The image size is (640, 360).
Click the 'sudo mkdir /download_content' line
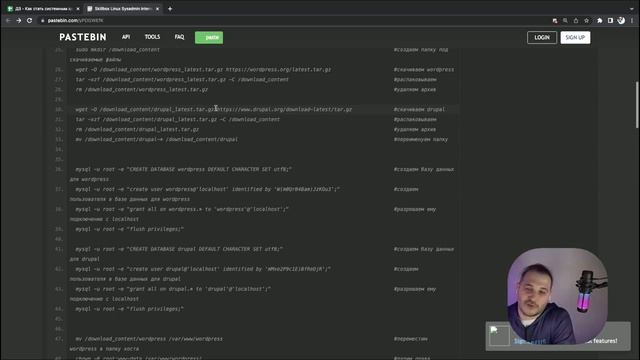point(118,50)
